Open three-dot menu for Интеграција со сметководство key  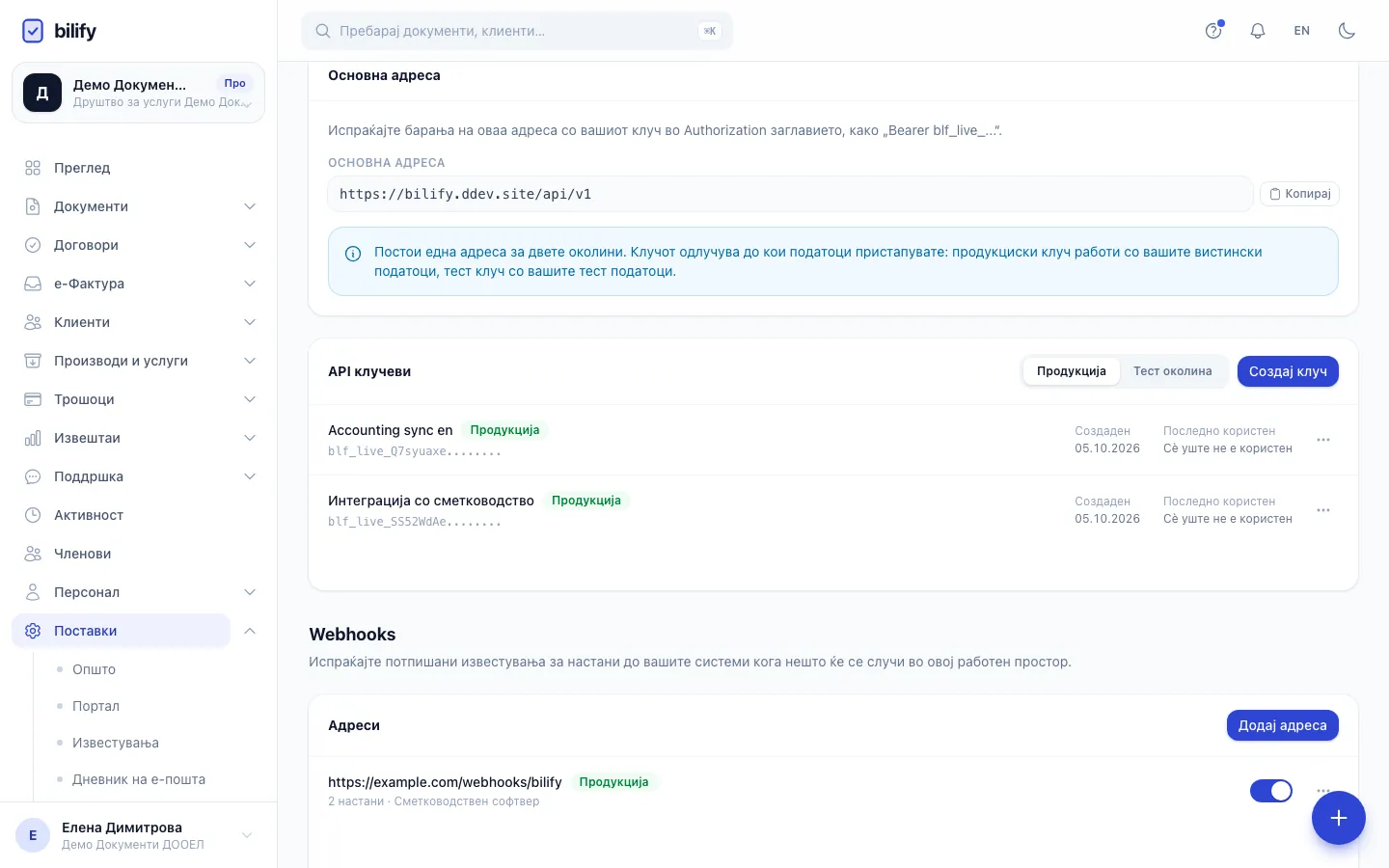(x=1323, y=510)
